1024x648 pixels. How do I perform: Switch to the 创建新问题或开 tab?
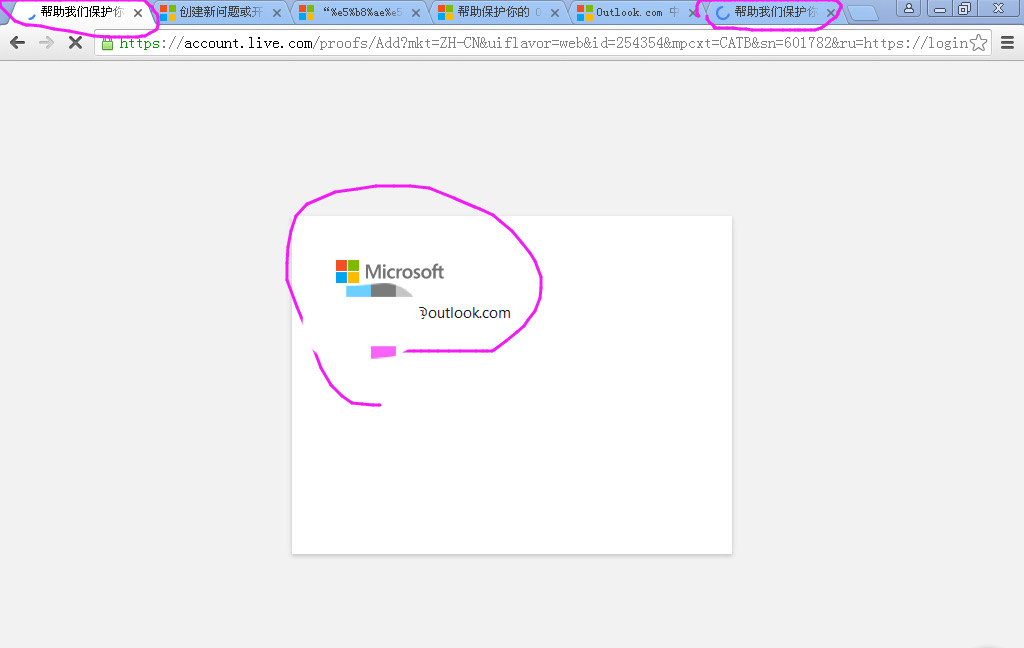221,12
